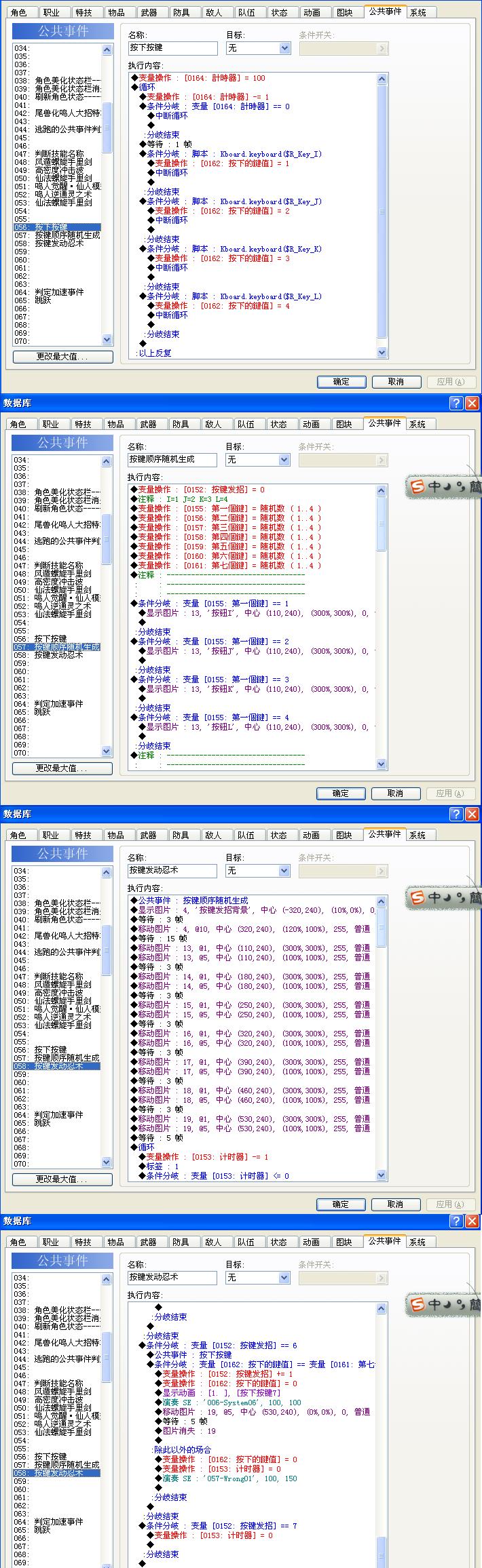Click the event list scroll-down arrow in the 按键顺序随机生成 window
The width and height of the screenshot is (482, 1568).
click(x=106, y=751)
